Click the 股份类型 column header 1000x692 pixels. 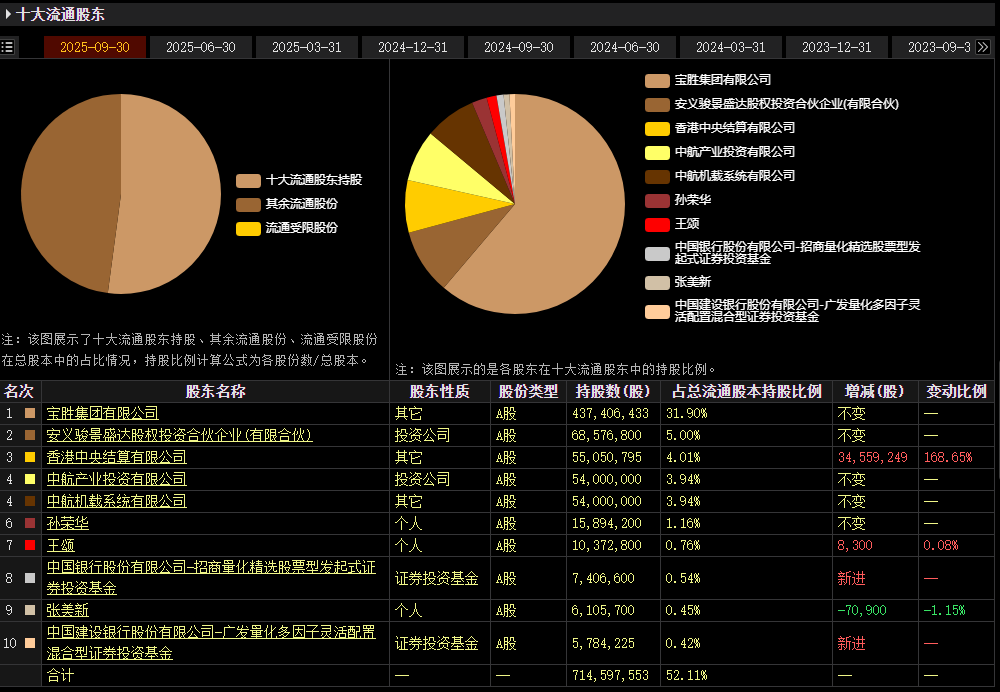click(528, 391)
